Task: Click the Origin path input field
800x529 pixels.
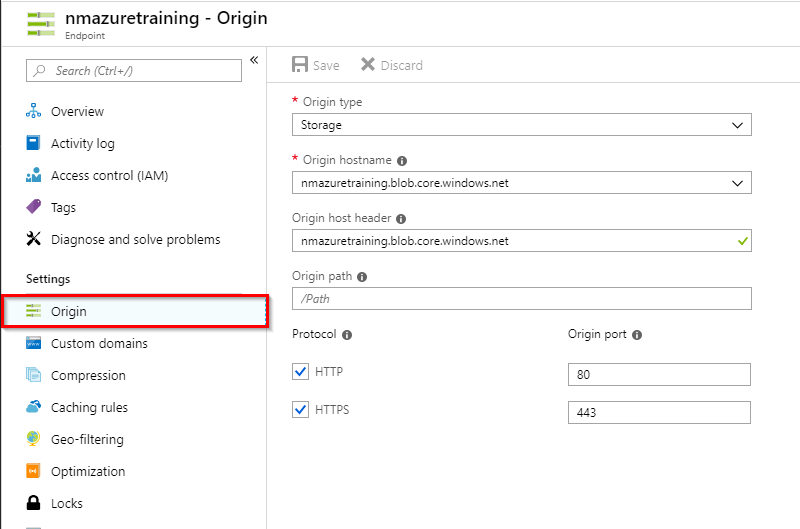Action: click(521, 299)
